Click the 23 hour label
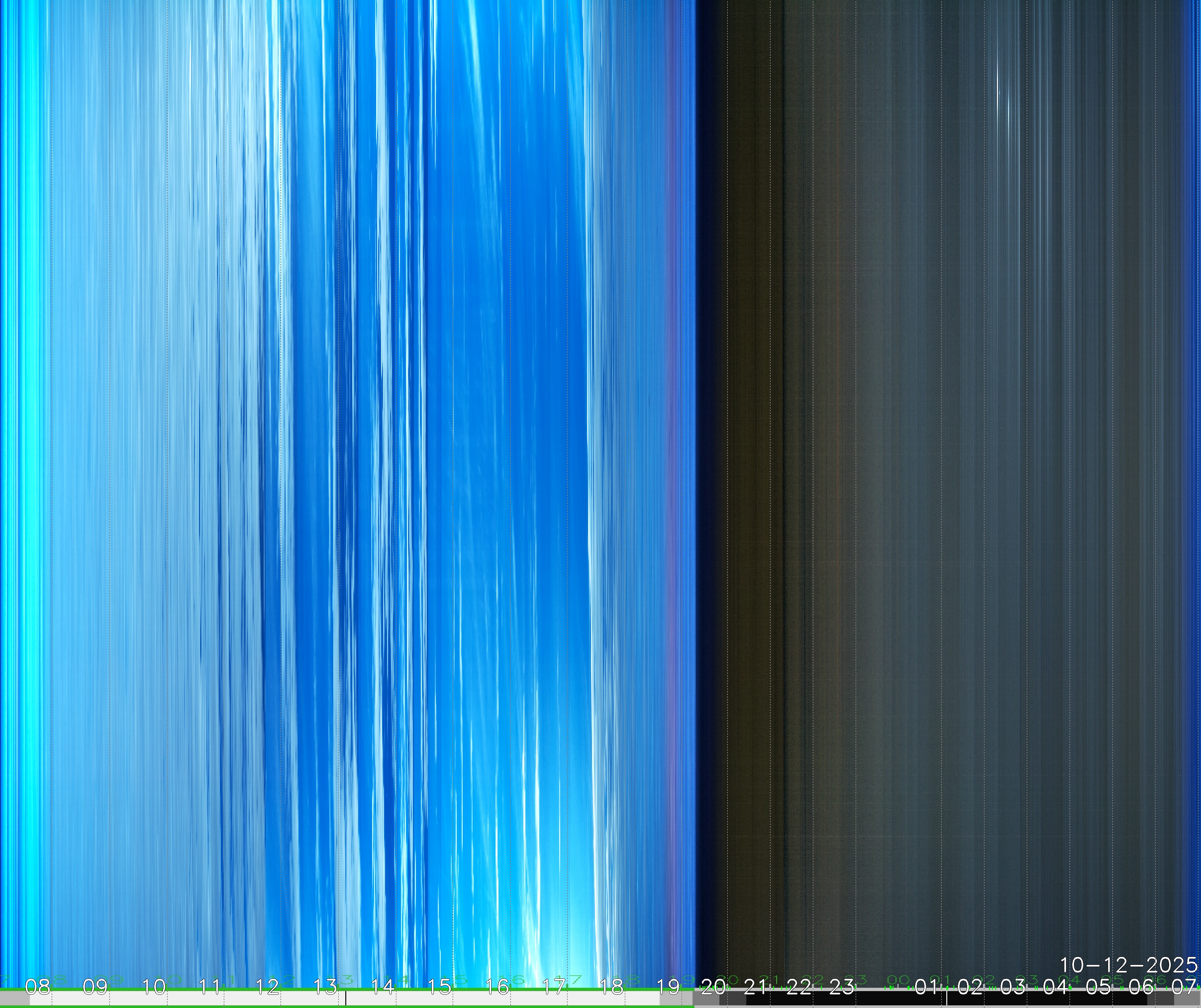Image resolution: width=1201 pixels, height=1008 pixels. point(841,986)
